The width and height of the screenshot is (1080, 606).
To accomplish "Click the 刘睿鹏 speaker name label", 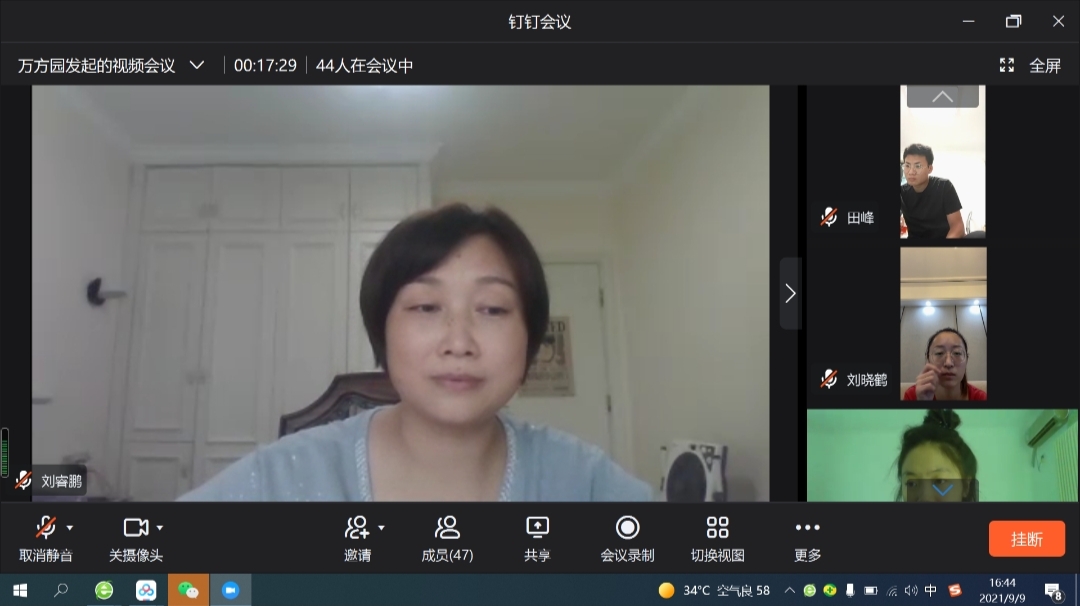I will click(x=61, y=481).
